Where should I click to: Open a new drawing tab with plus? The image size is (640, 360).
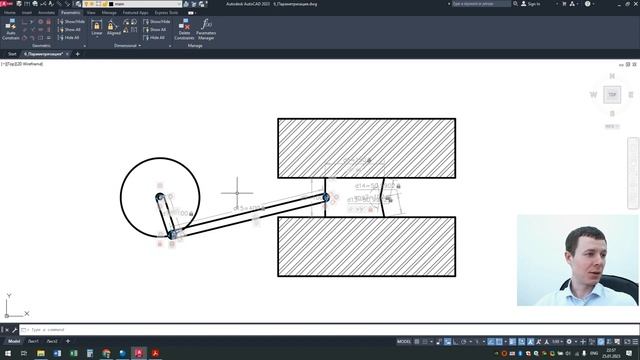tap(78, 54)
